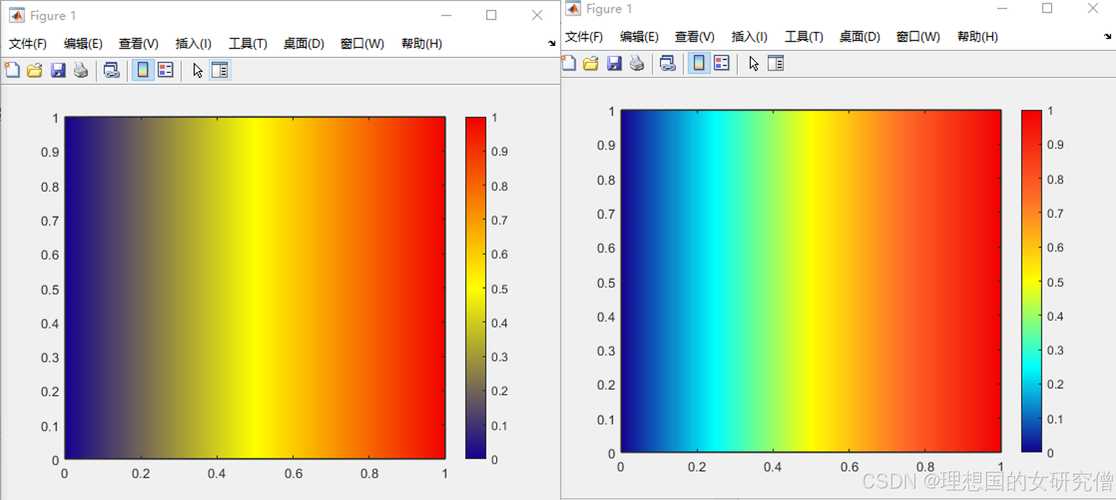Open 插入(I) menu in right window
This screenshot has width=1116, height=500.
tap(749, 37)
